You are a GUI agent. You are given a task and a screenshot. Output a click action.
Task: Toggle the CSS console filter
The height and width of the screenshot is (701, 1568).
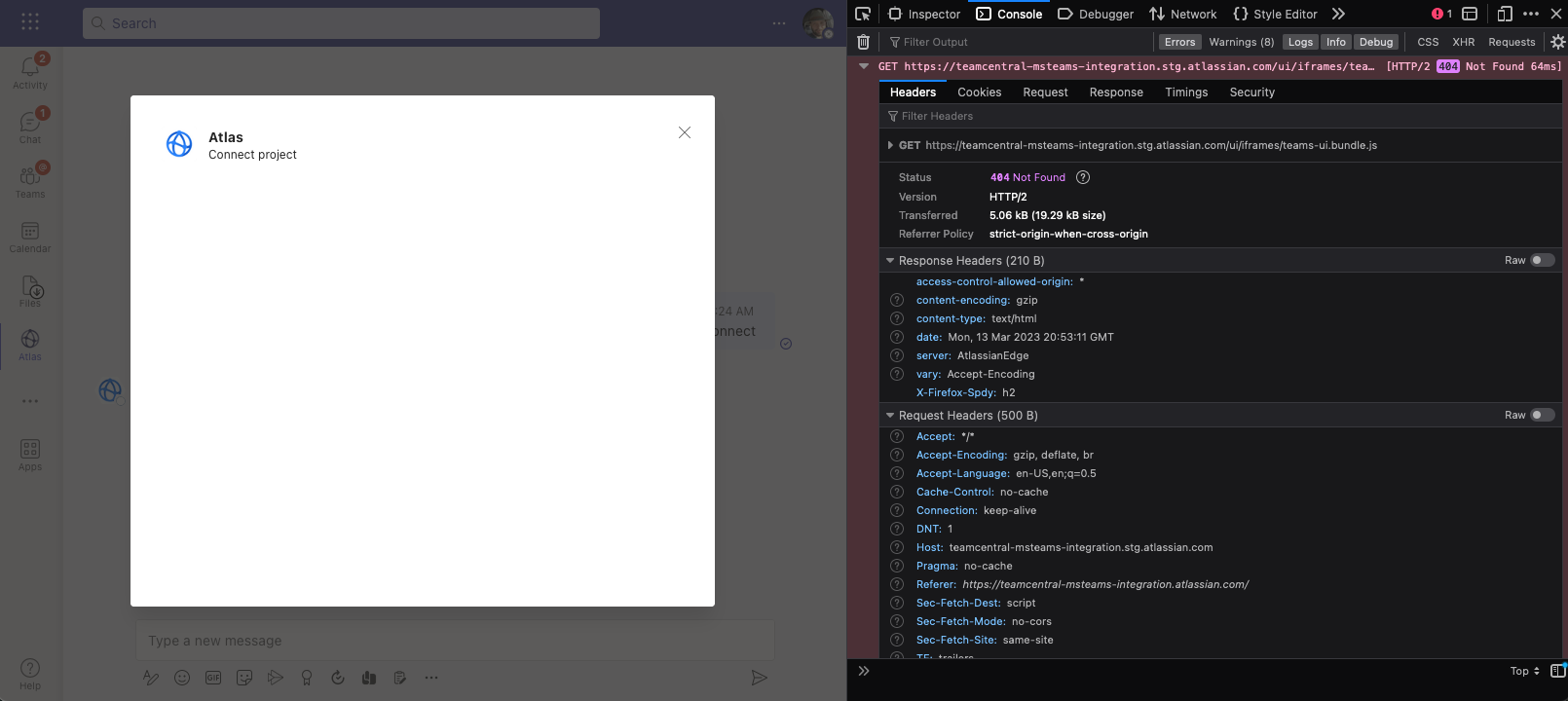(x=1428, y=42)
